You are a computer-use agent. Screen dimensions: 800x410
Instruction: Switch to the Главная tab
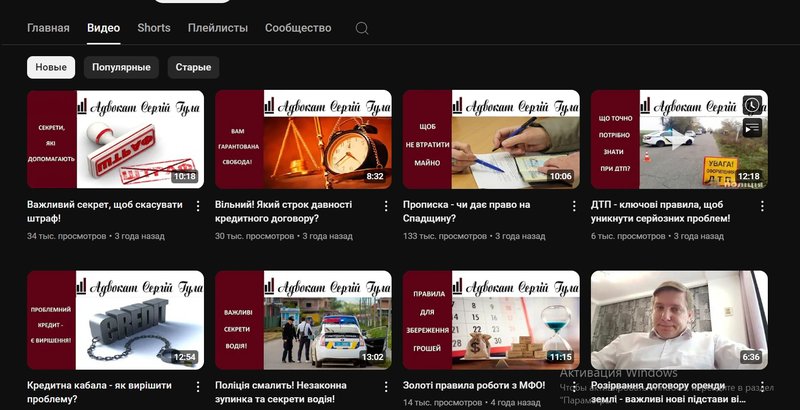48,28
